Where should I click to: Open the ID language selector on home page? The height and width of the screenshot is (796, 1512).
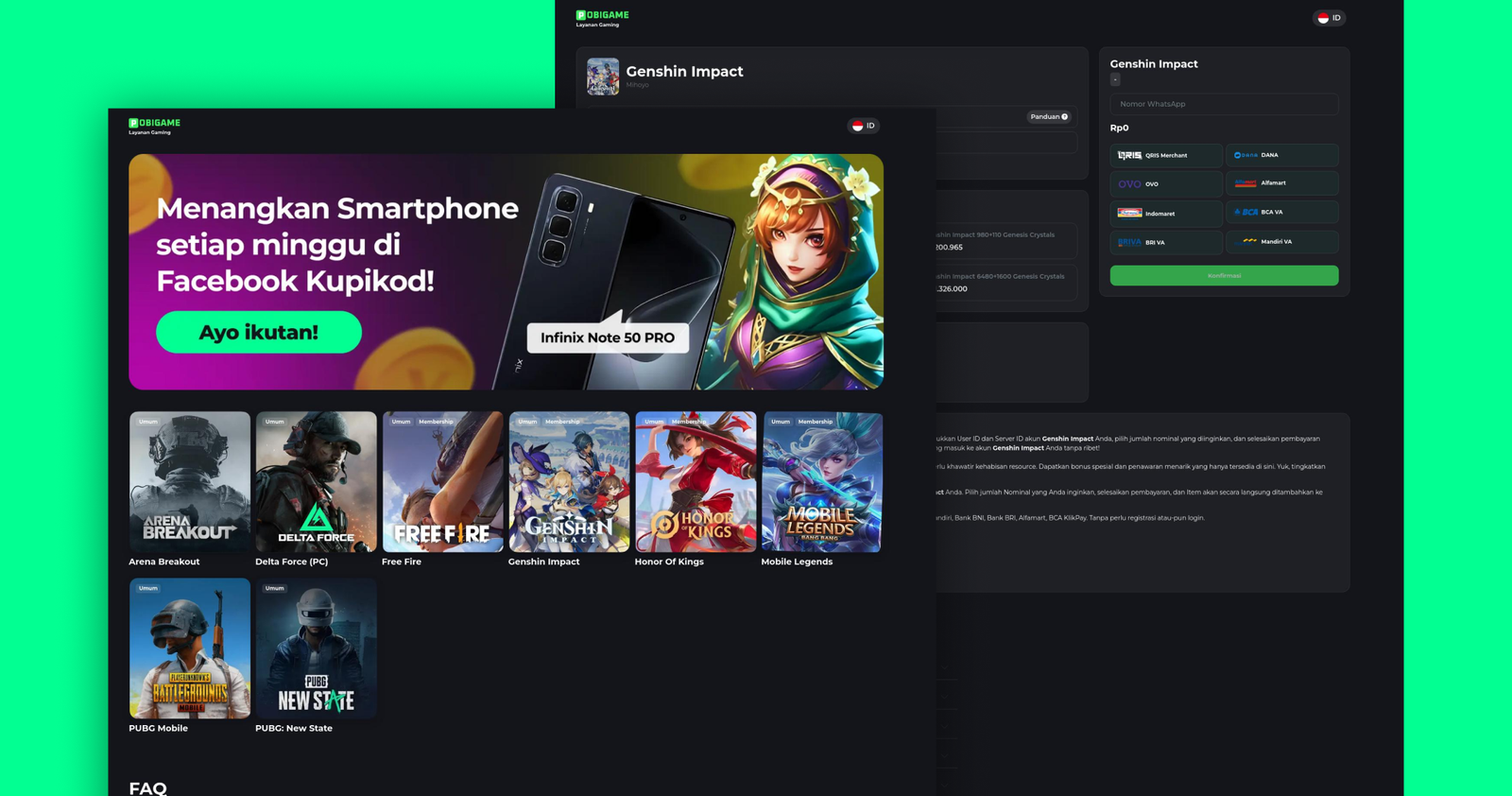click(863, 126)
